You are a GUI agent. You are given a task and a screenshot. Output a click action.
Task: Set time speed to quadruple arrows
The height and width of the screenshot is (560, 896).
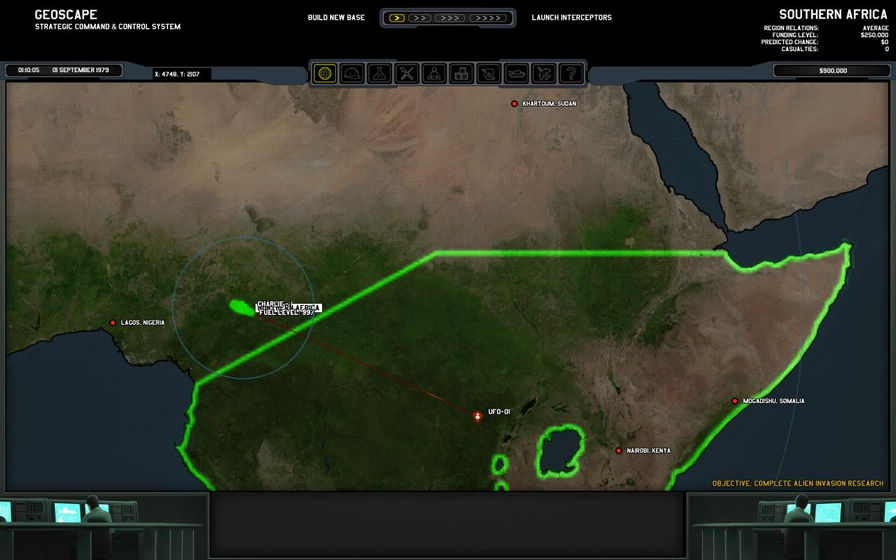(489, 18)
